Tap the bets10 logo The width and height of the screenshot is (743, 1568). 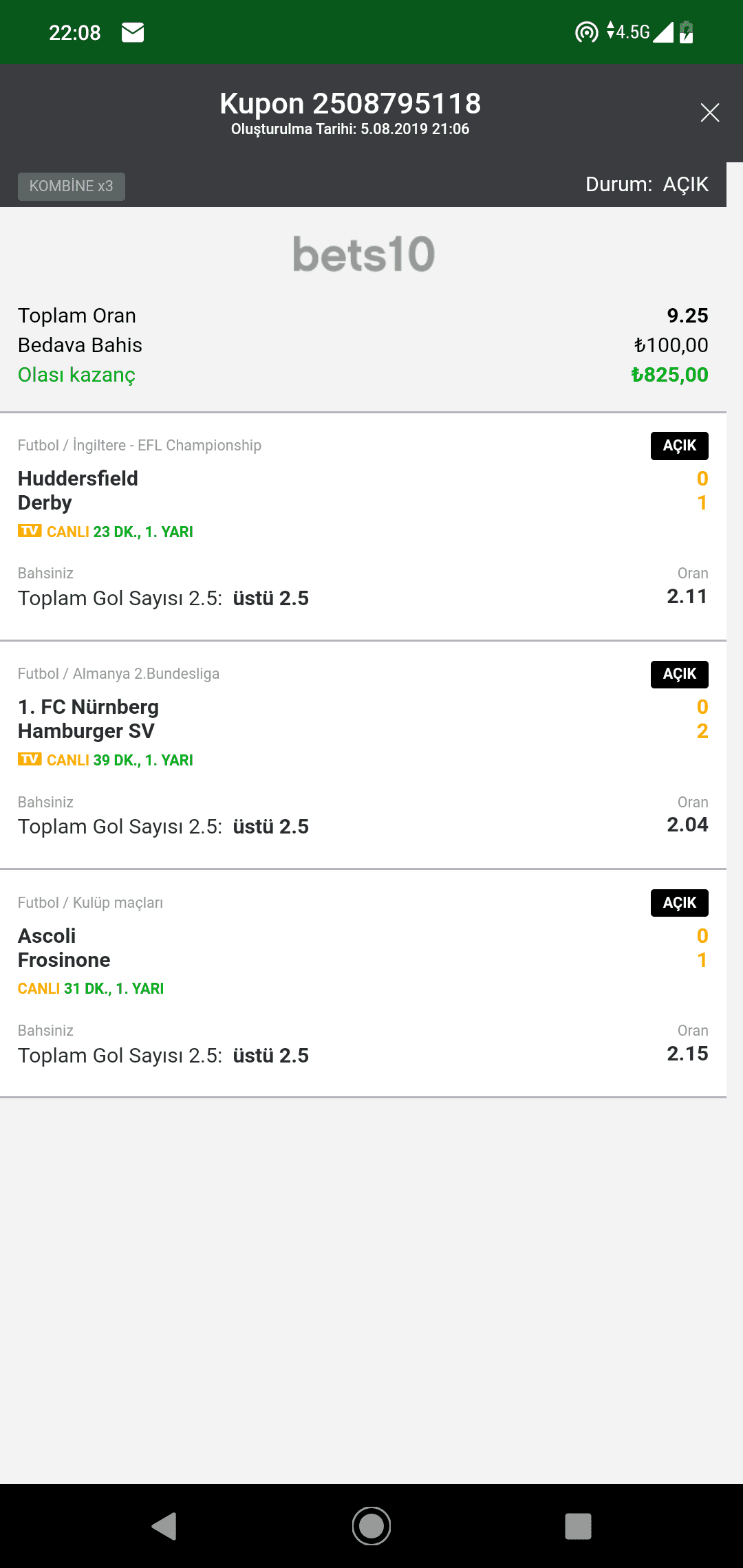363,254
